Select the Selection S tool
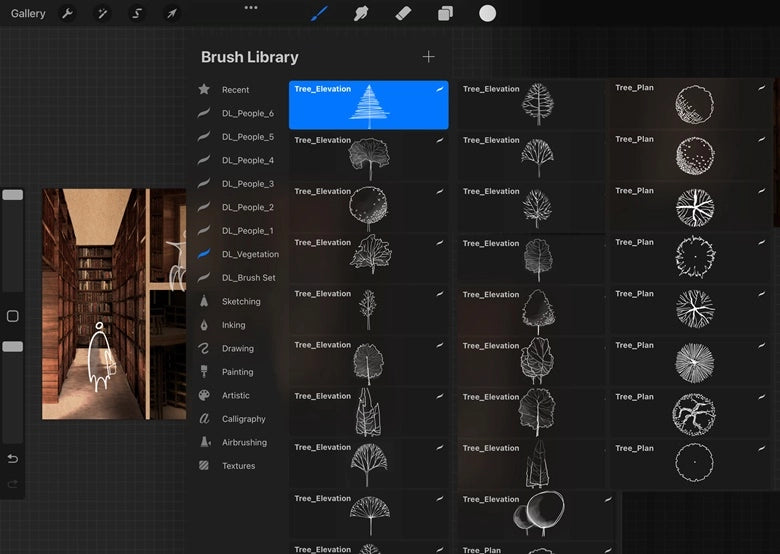 [x=137, y=14]
